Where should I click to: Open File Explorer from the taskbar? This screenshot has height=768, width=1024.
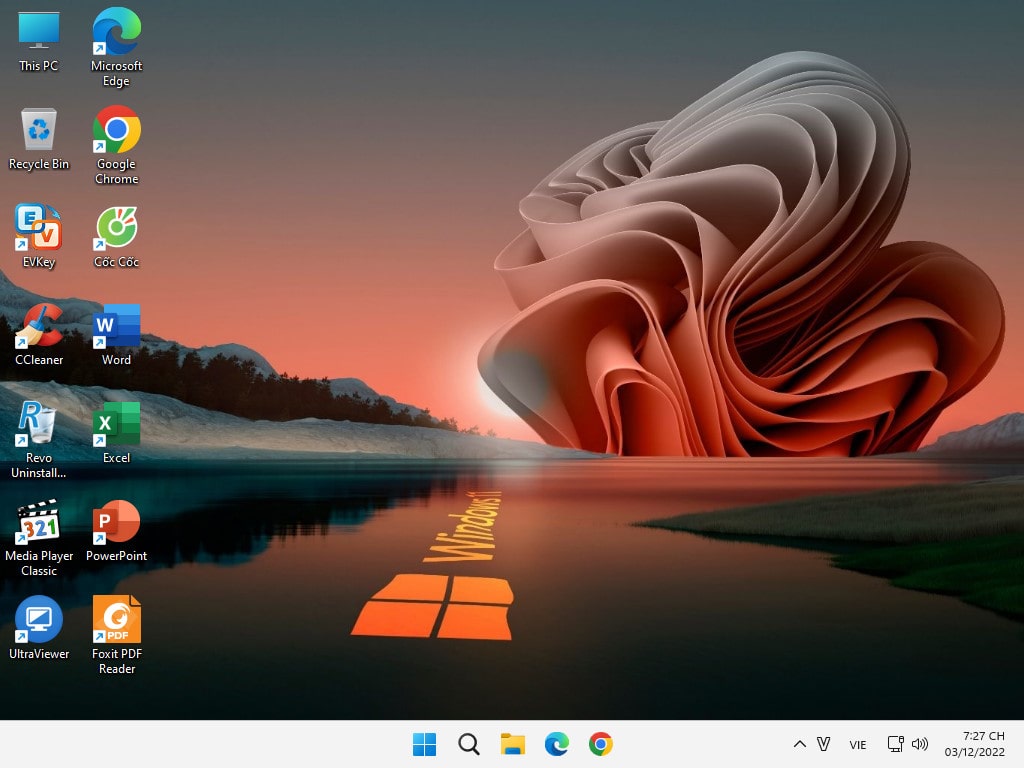[513, 744]
